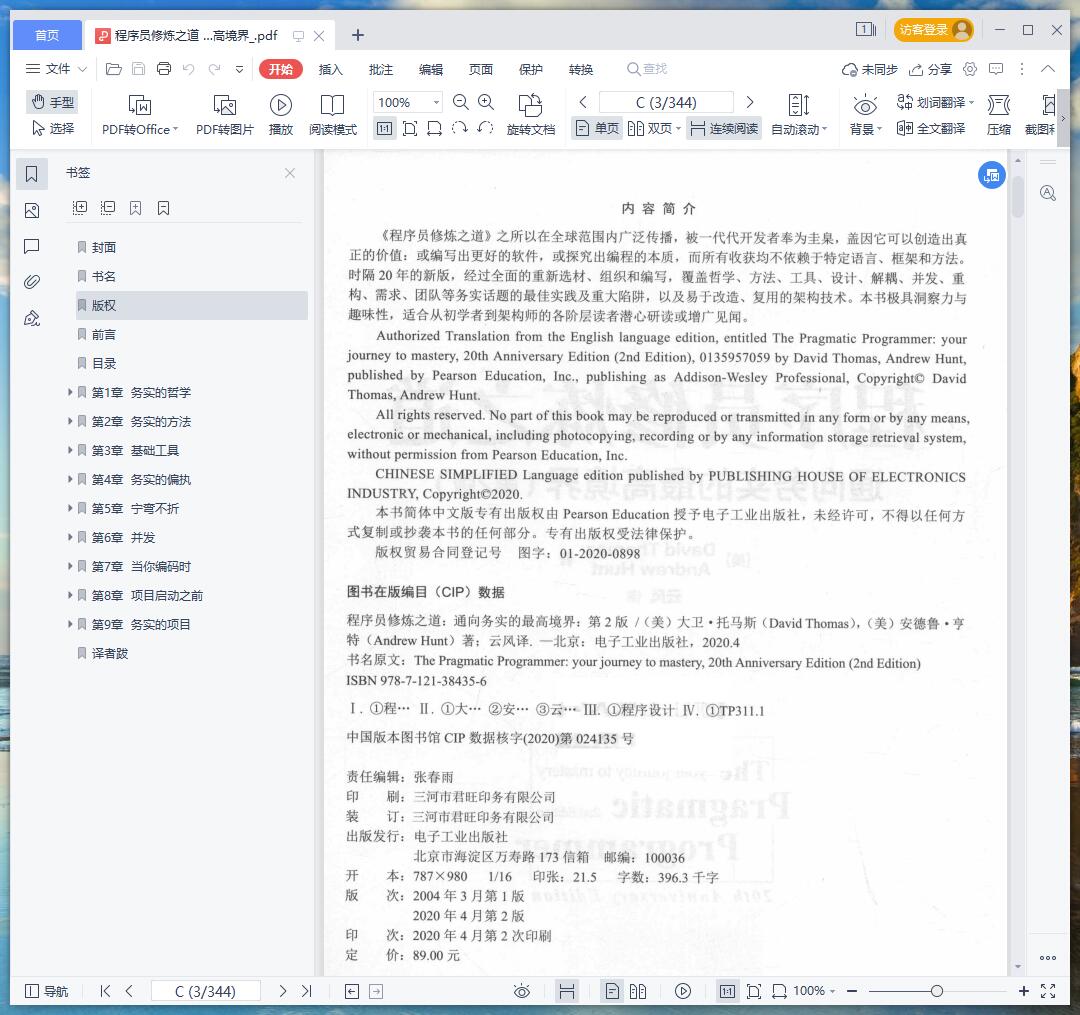Viewport: 1080px width, 1015px height.
Task: Adjust the zoom slider handle in status bar
Action: (x=937, y=991)
